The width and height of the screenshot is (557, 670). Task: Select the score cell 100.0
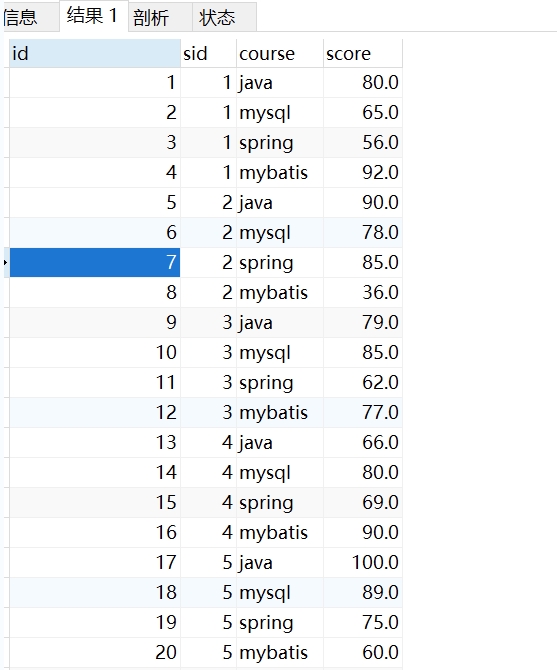click(363, 562)
